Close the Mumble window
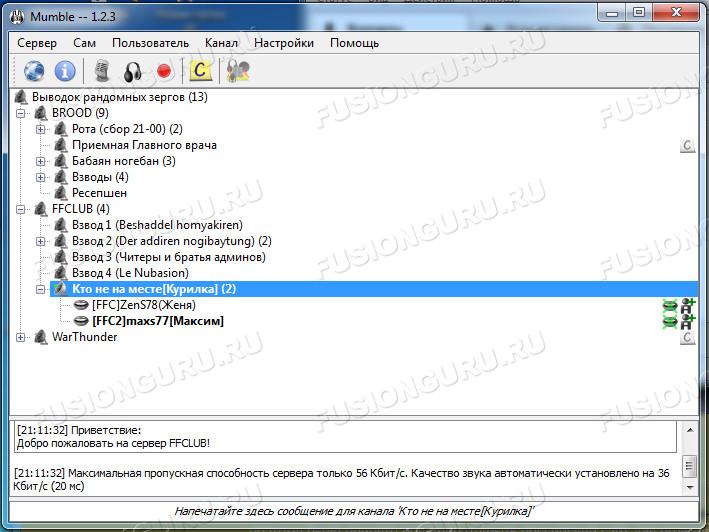709x532 pixels. point(676,13)
